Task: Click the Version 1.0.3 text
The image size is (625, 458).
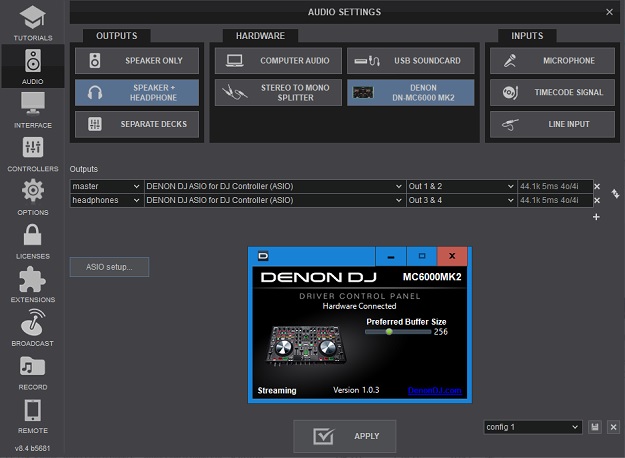Action: 356,390
